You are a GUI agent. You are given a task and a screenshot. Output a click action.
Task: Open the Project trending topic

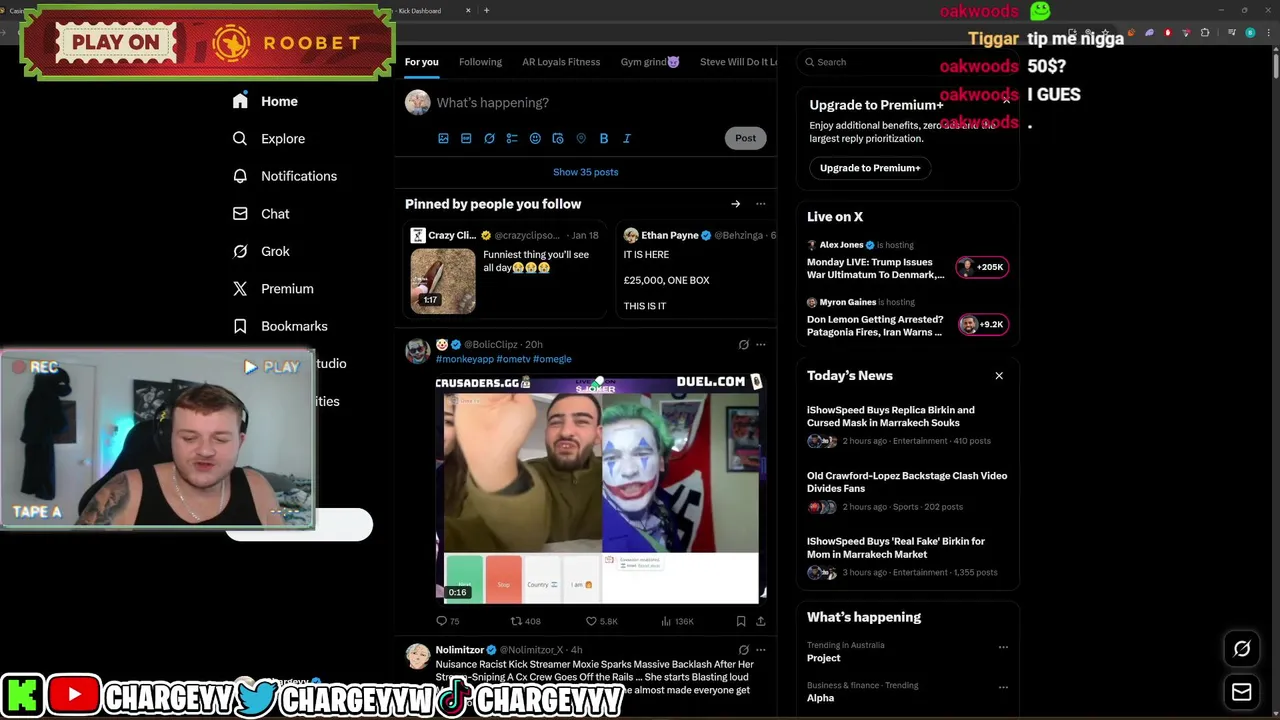[824, 658]
